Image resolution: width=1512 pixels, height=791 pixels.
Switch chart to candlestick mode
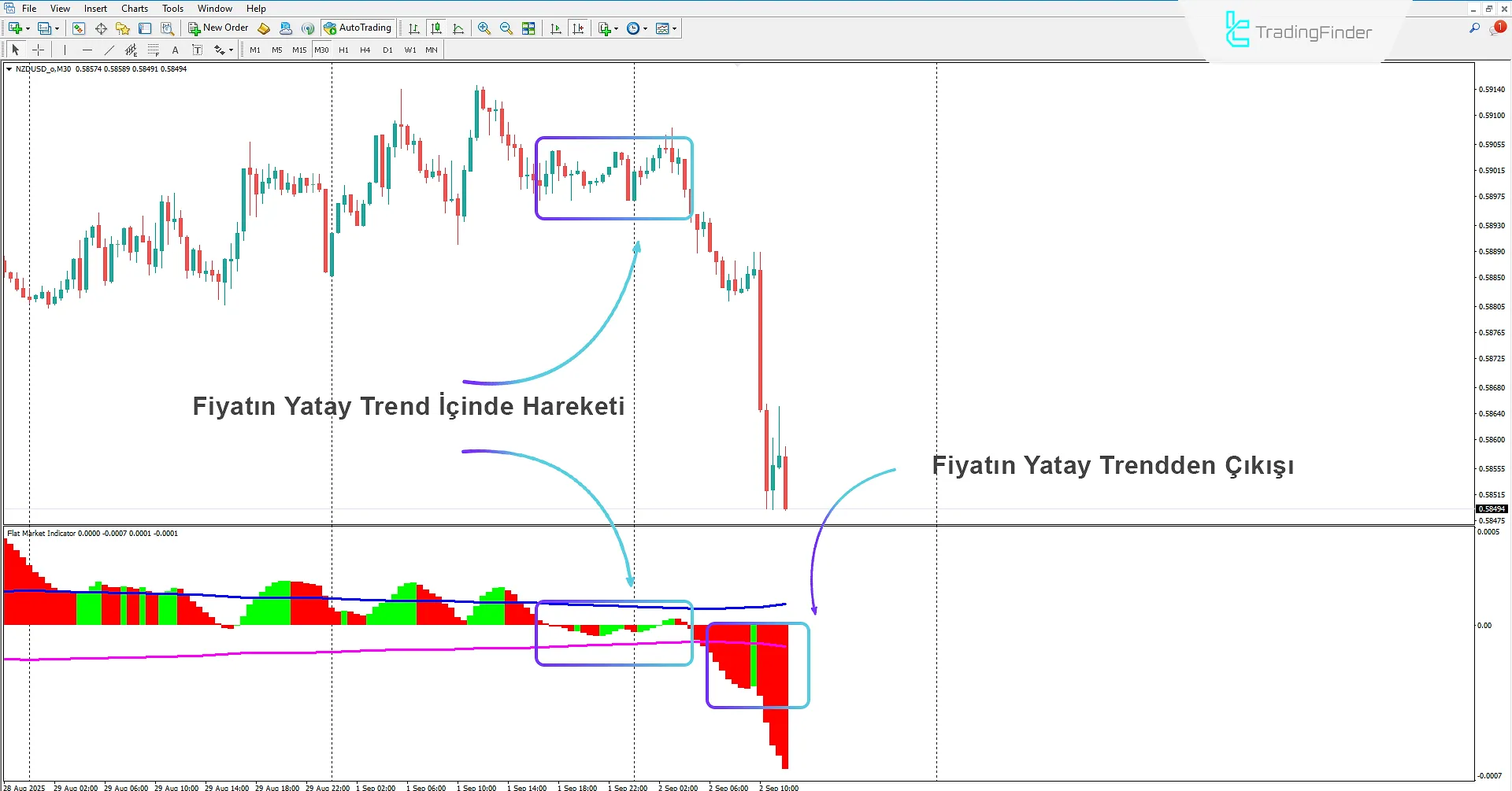(436, 28)
